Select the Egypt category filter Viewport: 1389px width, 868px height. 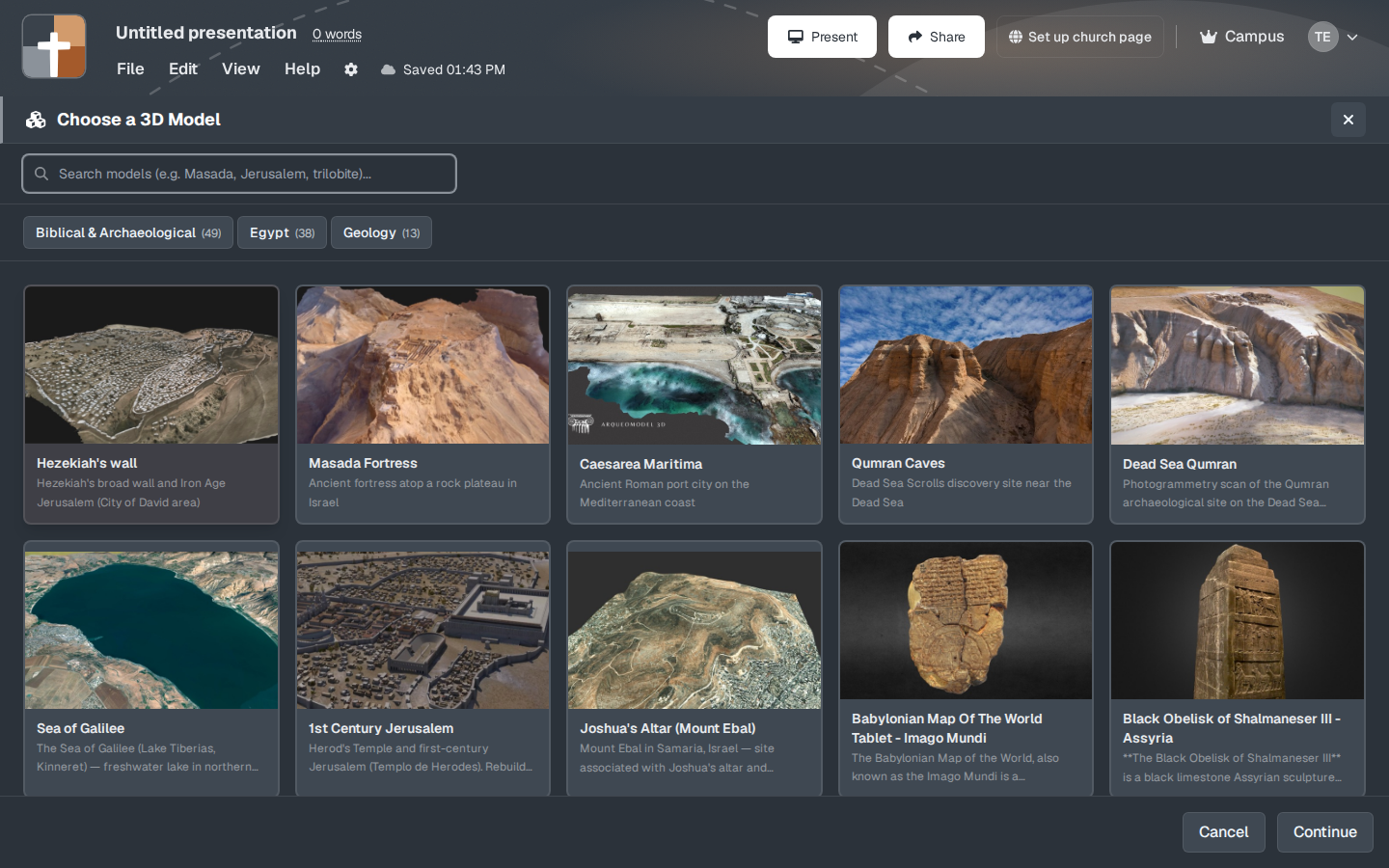point(282,232)
